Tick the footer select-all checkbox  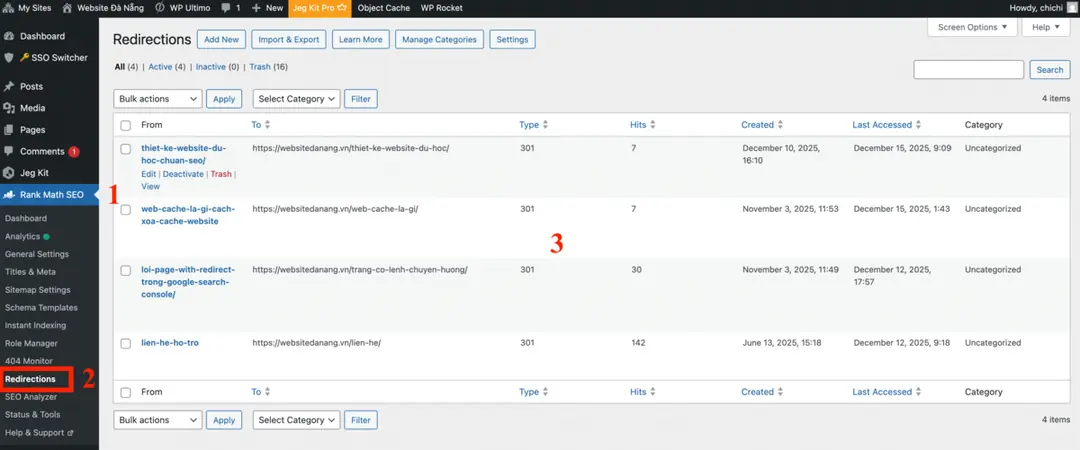click(125, 392)
